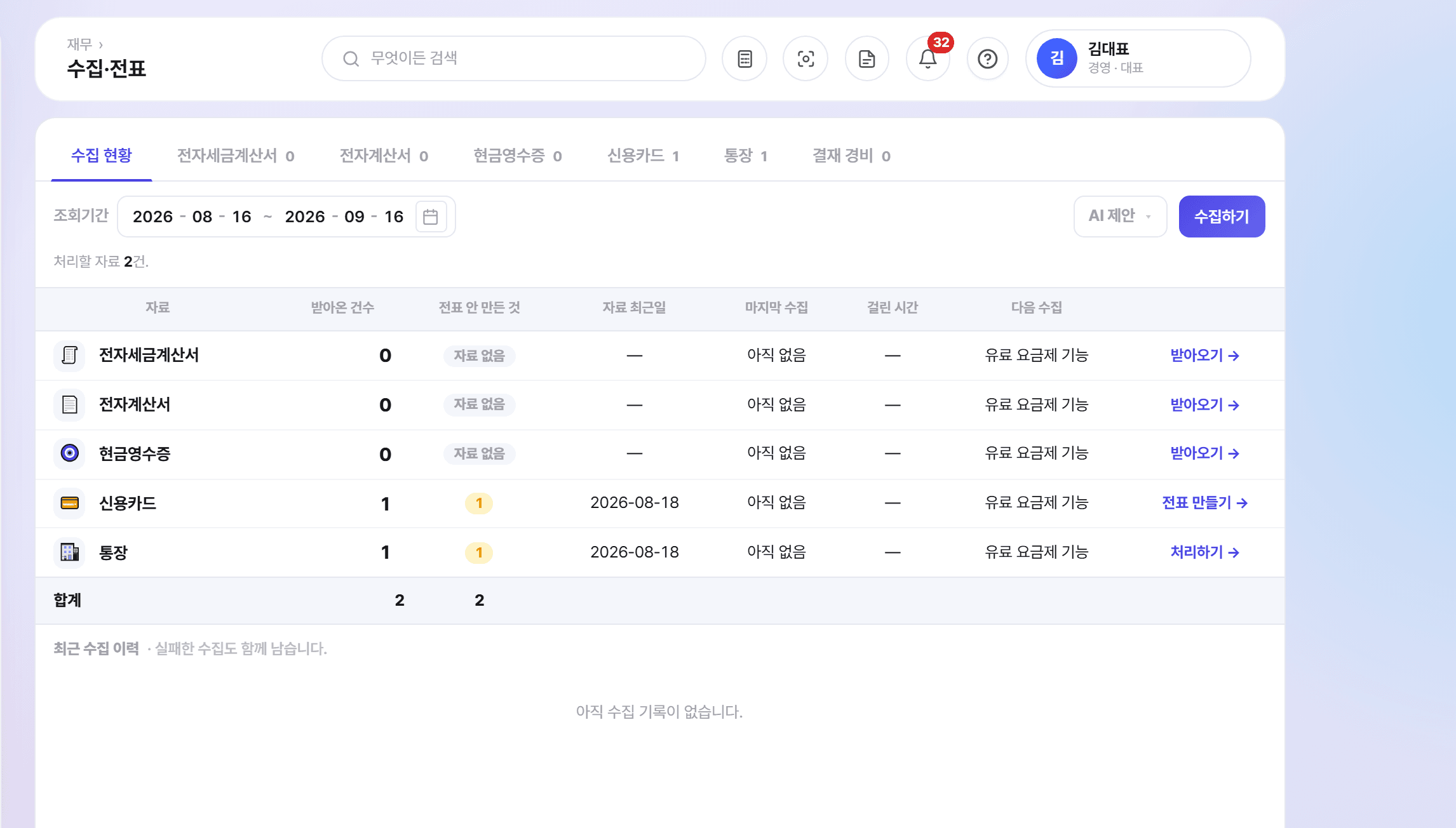Open the calendar date picker icon
This screenshot has width=1456, height=828.
pos(431,217)
